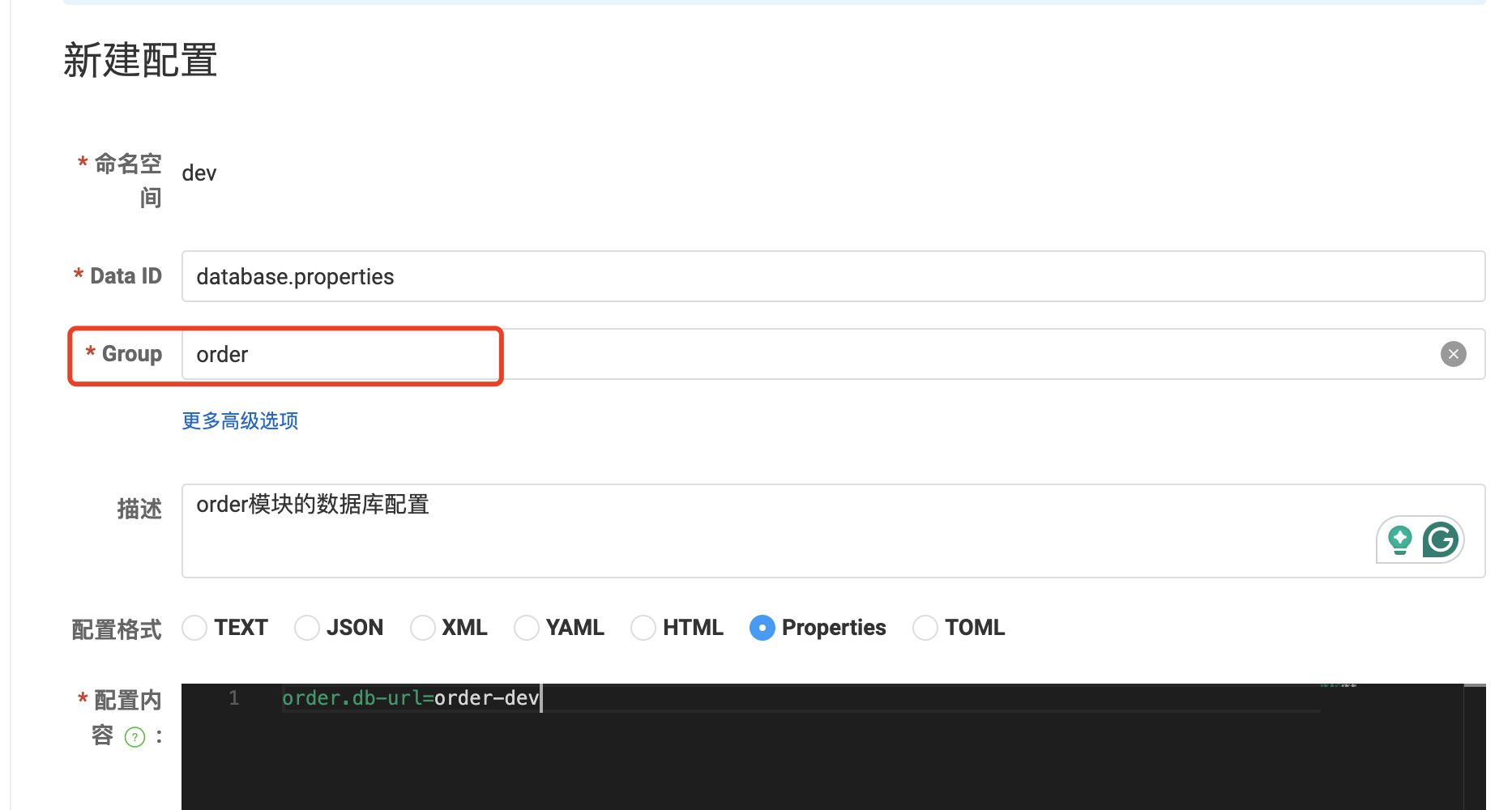Viewport: 1512px width, 810px height.
Task: Open the 更多高级选项 link
Action: click(x=240, y=420)
